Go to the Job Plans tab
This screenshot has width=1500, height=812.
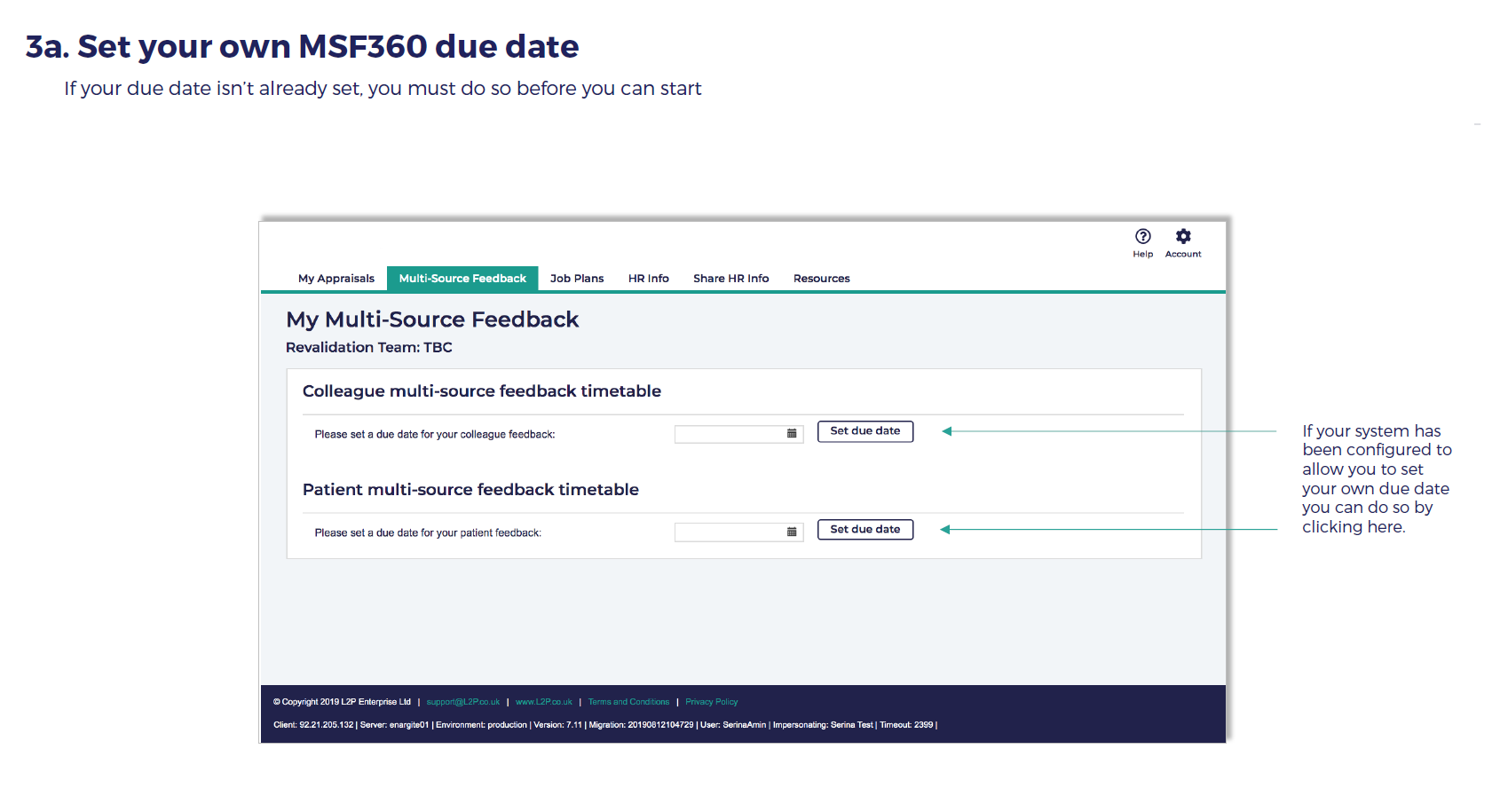(577, 279)
